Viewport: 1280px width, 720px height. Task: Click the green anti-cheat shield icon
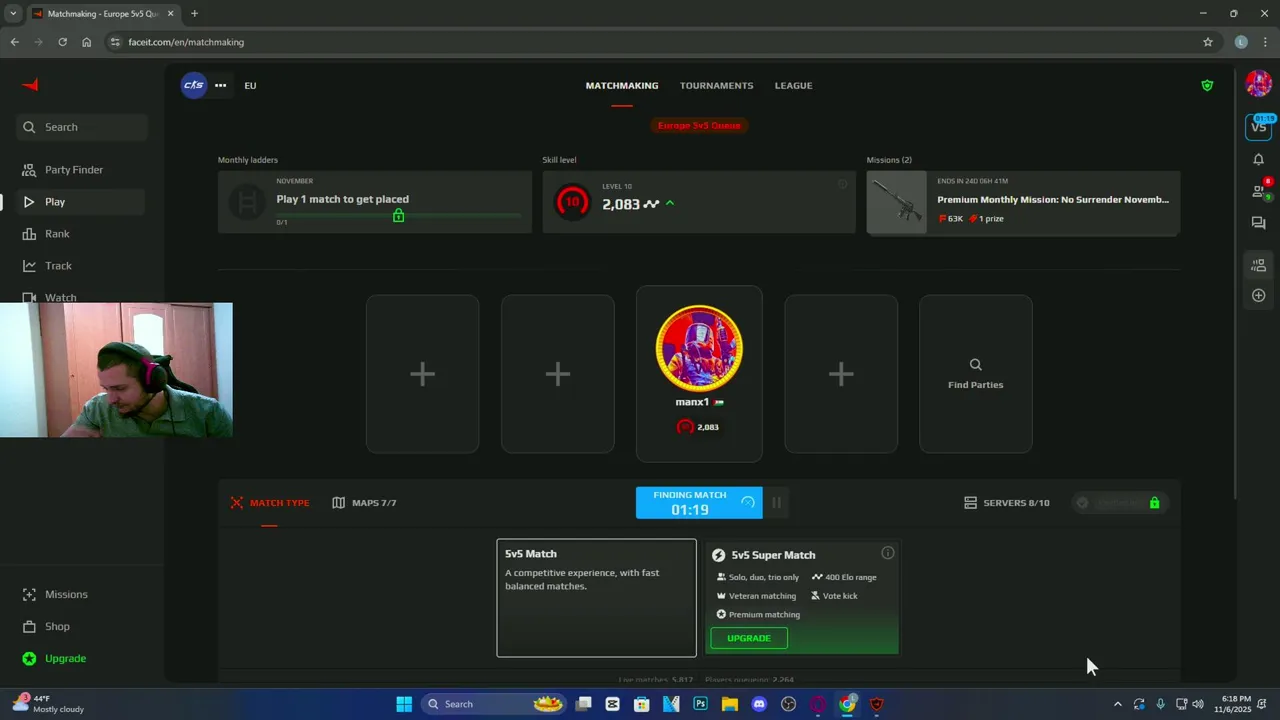point(1207,85)
